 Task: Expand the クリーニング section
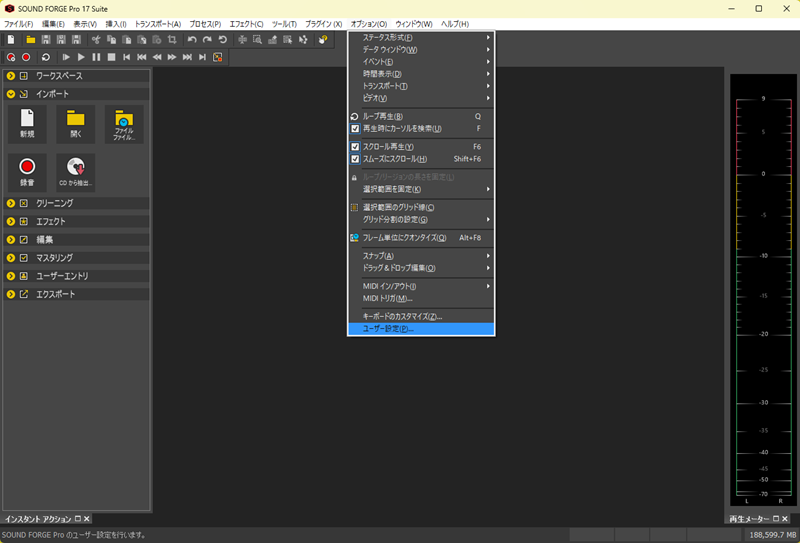[x=77, y=203]
